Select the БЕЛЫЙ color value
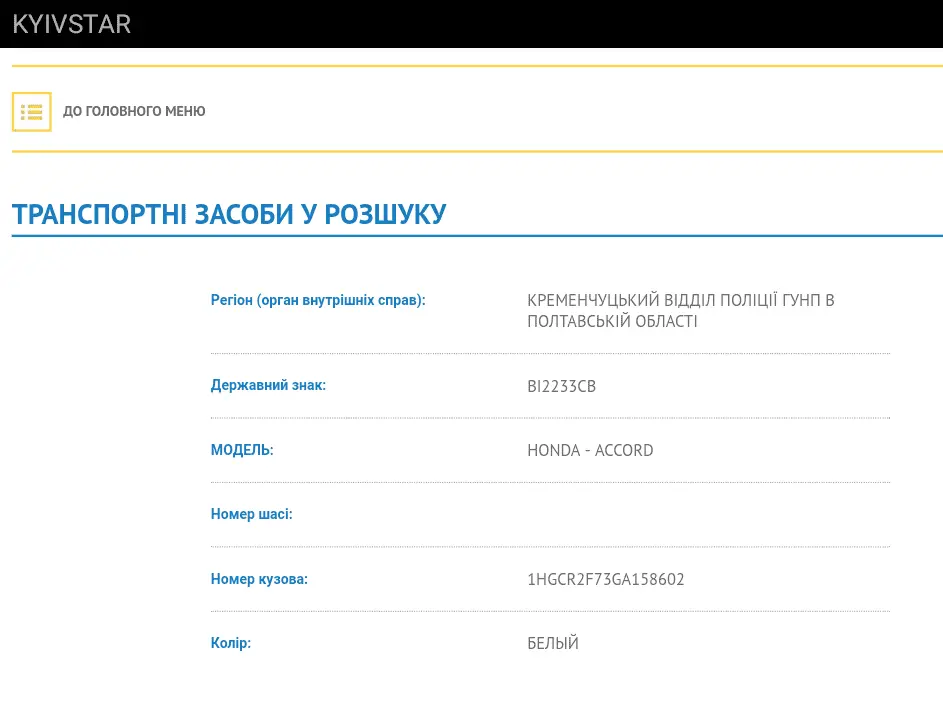This screenshot has height=720, width=943. click(553, 643)
